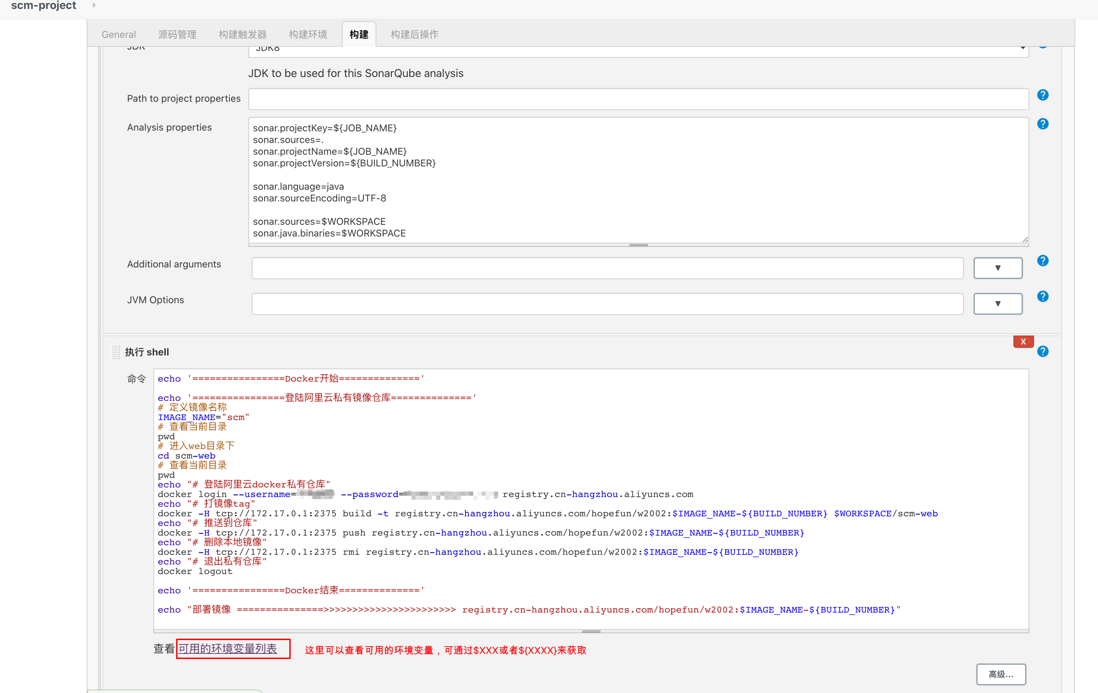Click the docker login command line

coord(425,494)
